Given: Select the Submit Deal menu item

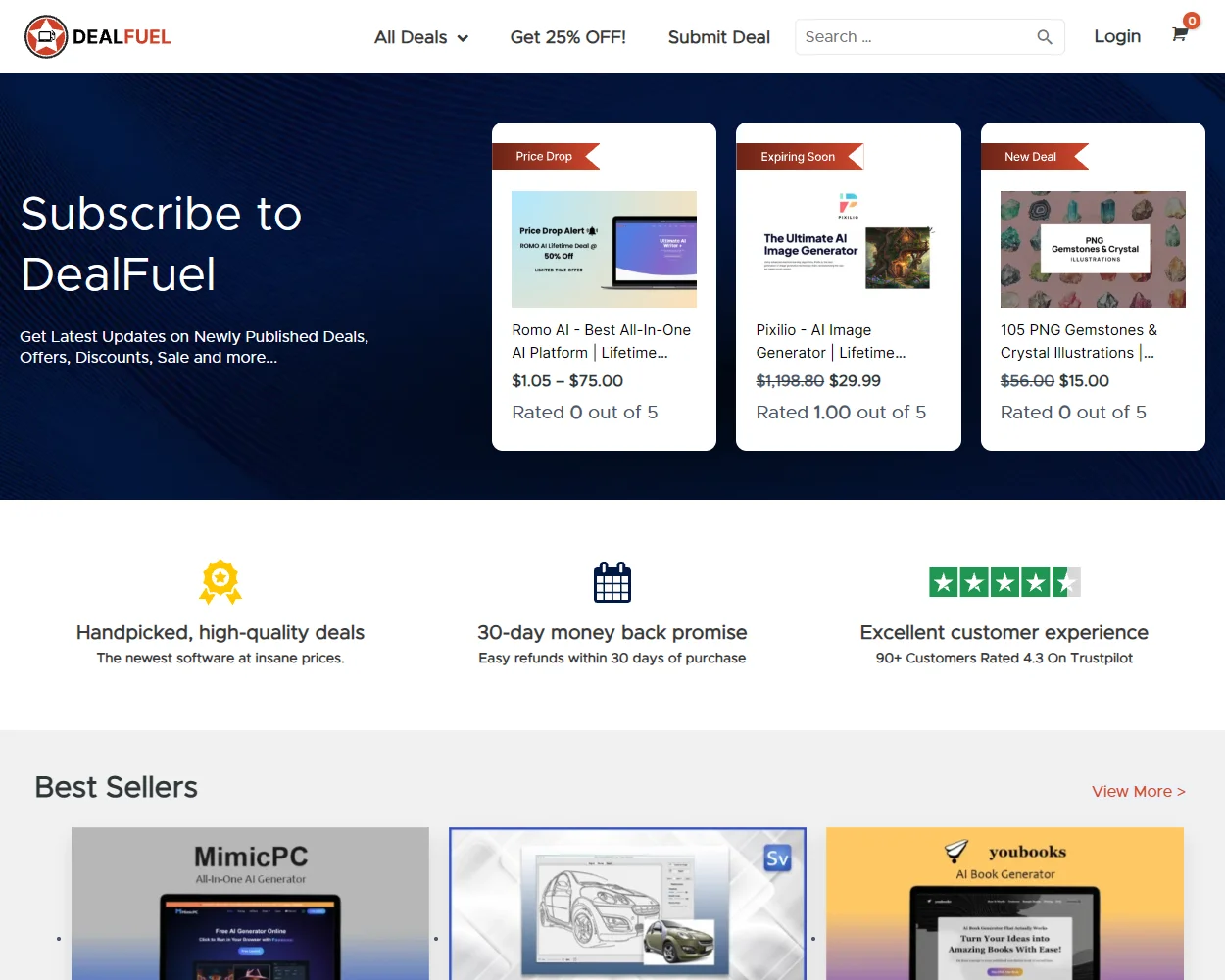Looking at the screenshot, I should pos(718,36).
